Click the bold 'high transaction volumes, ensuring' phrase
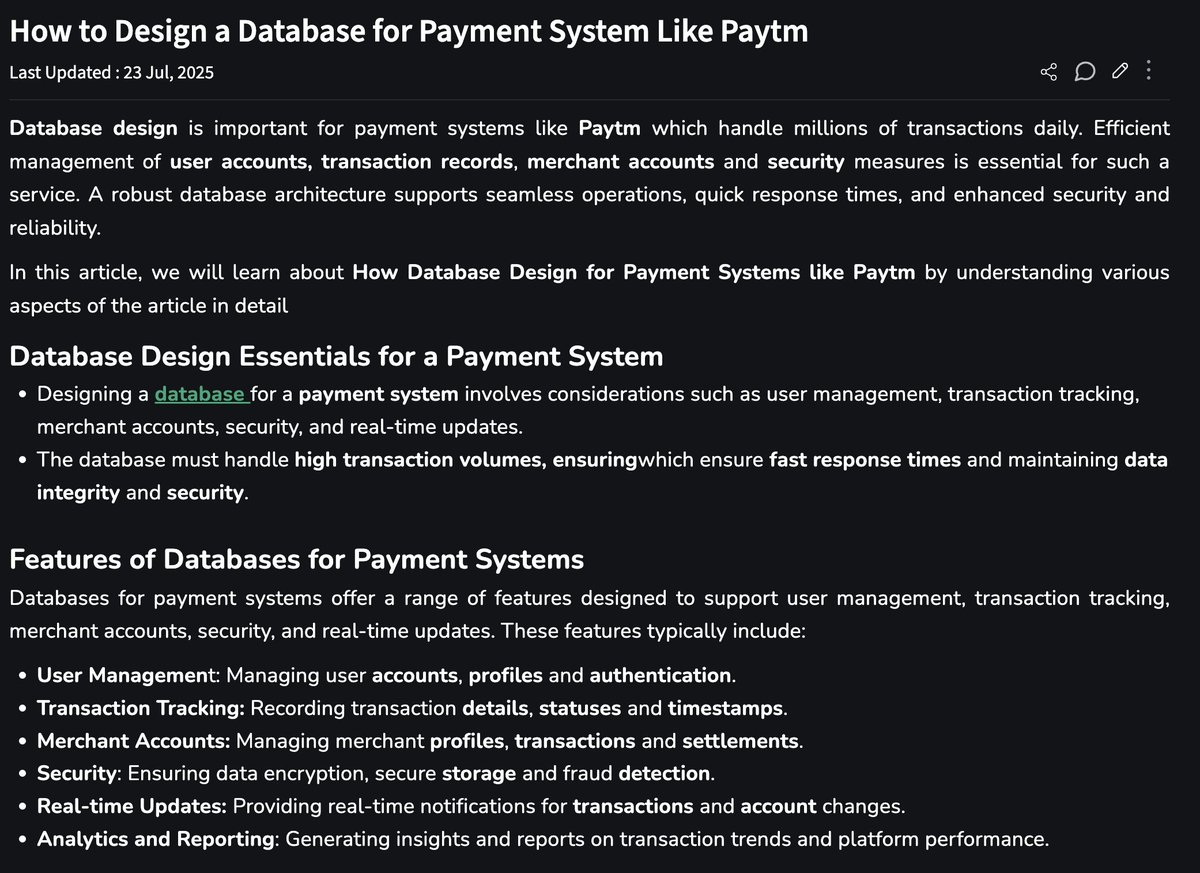1200x873 pixels. point(466,460)
